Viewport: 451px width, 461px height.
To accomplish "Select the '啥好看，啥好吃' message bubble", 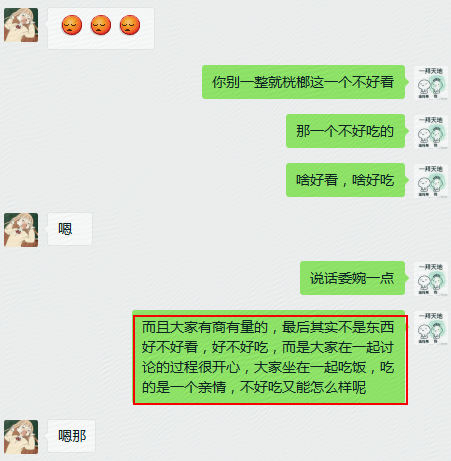I will pyautogui.click(x=347, y=180).
